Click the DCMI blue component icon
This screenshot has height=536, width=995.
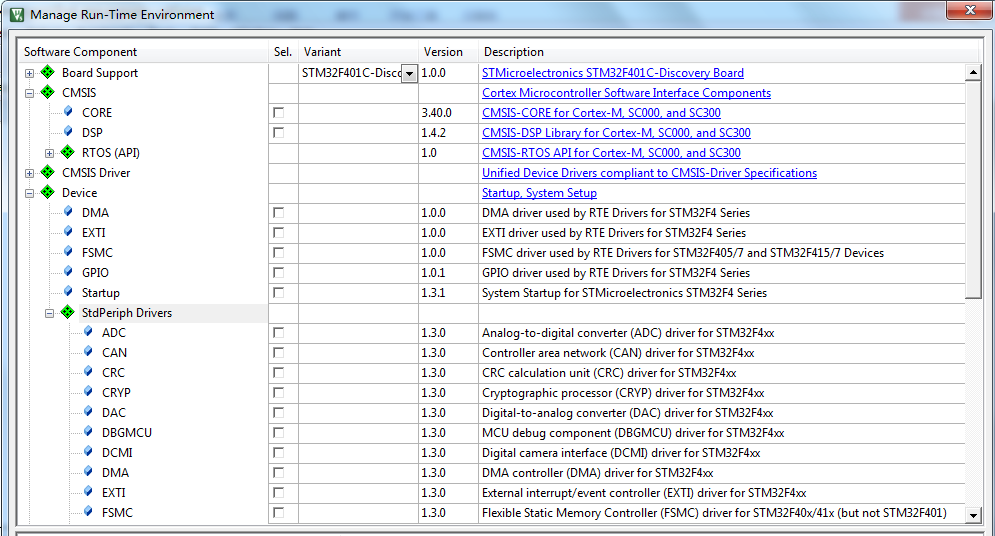[88, 452]
